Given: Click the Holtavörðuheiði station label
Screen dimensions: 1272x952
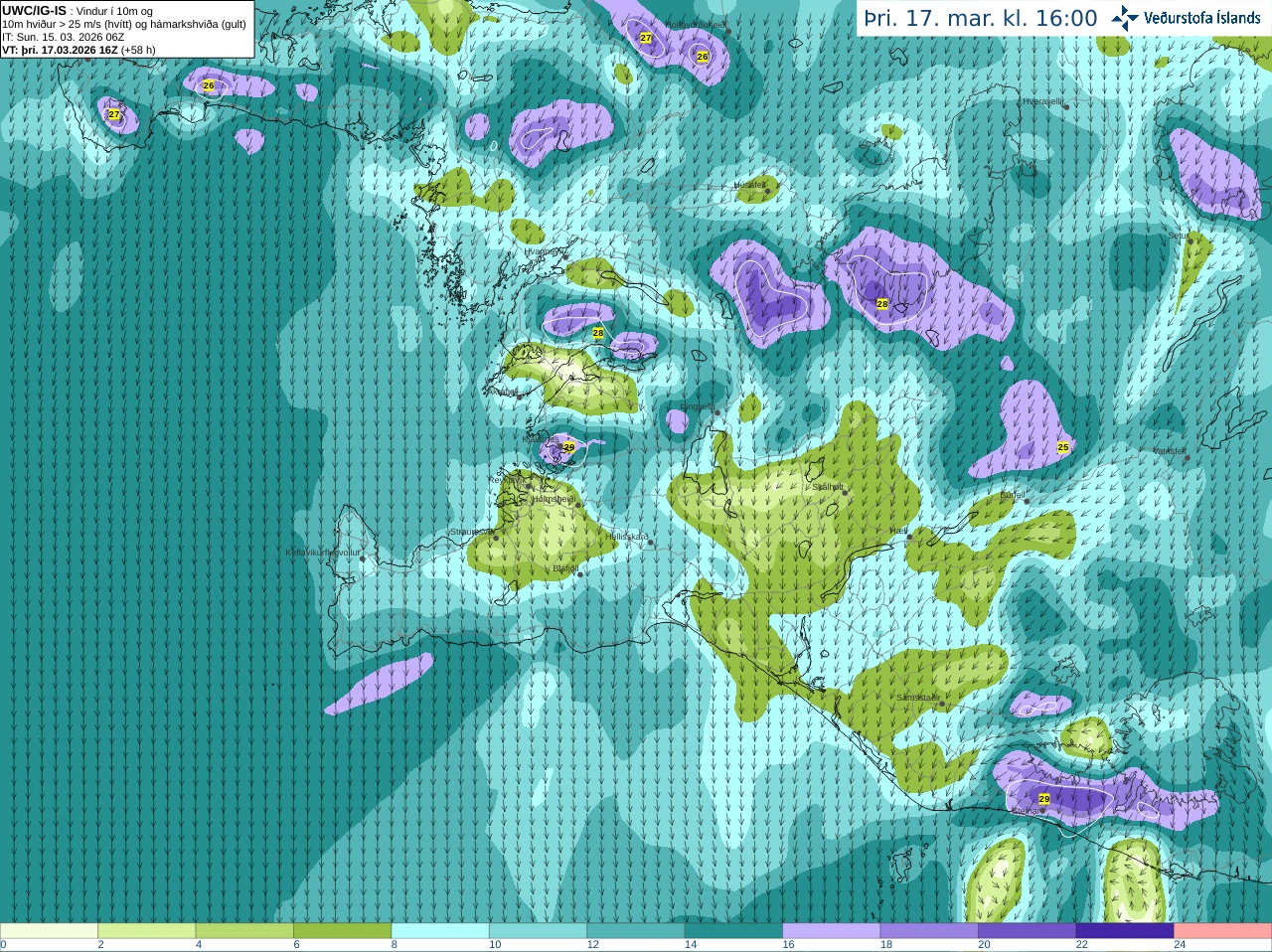Looking at the screenshot, I should point(697,24).
